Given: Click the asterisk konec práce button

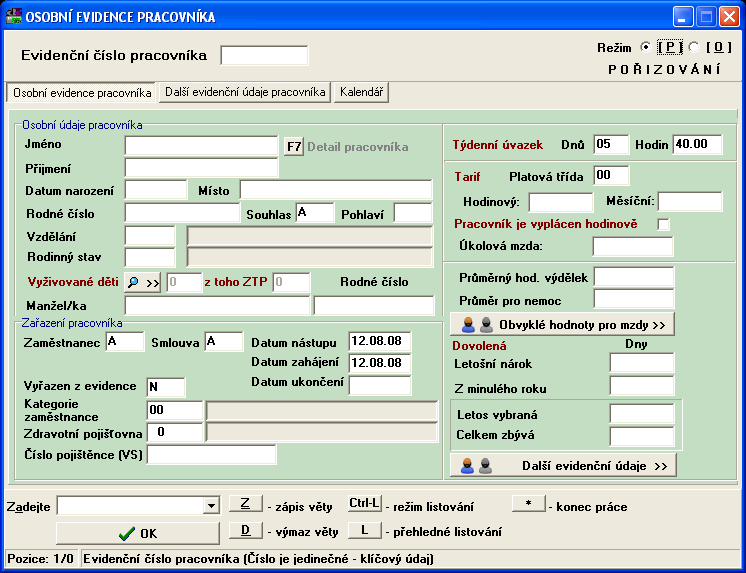Looking at the screenshot, I should [529, 504].
